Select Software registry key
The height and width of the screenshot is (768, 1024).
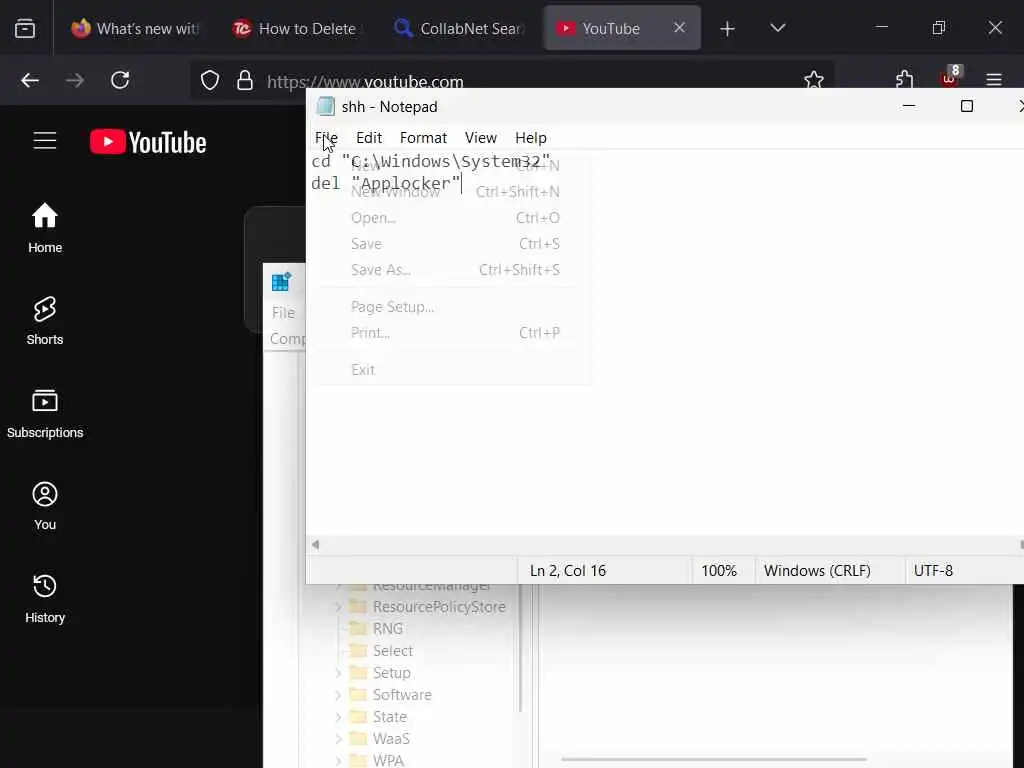click(x=402, y=695)
